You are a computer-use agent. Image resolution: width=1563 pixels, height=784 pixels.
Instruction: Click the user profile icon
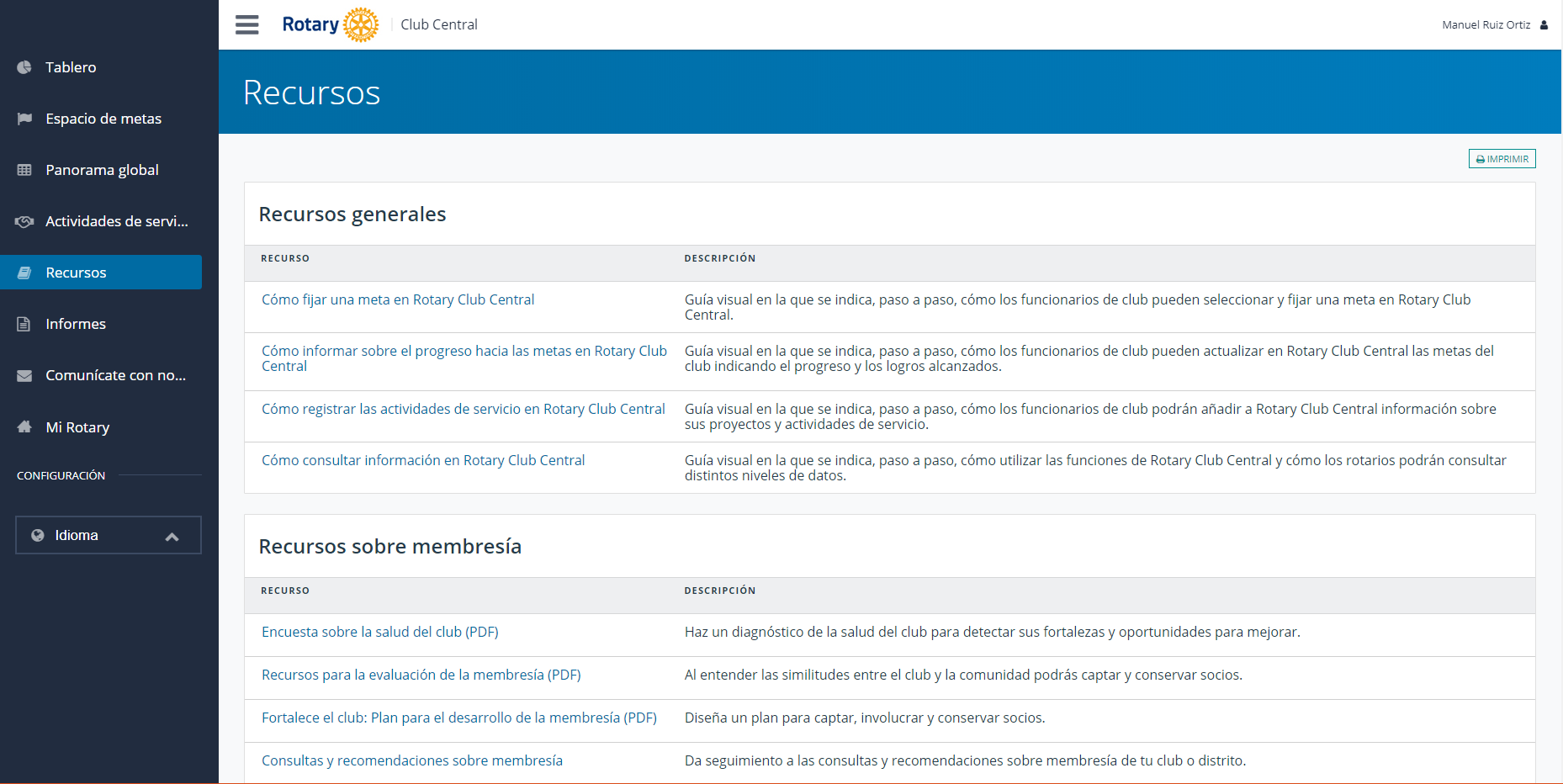pyautogui.click(x=1544, y=25)
